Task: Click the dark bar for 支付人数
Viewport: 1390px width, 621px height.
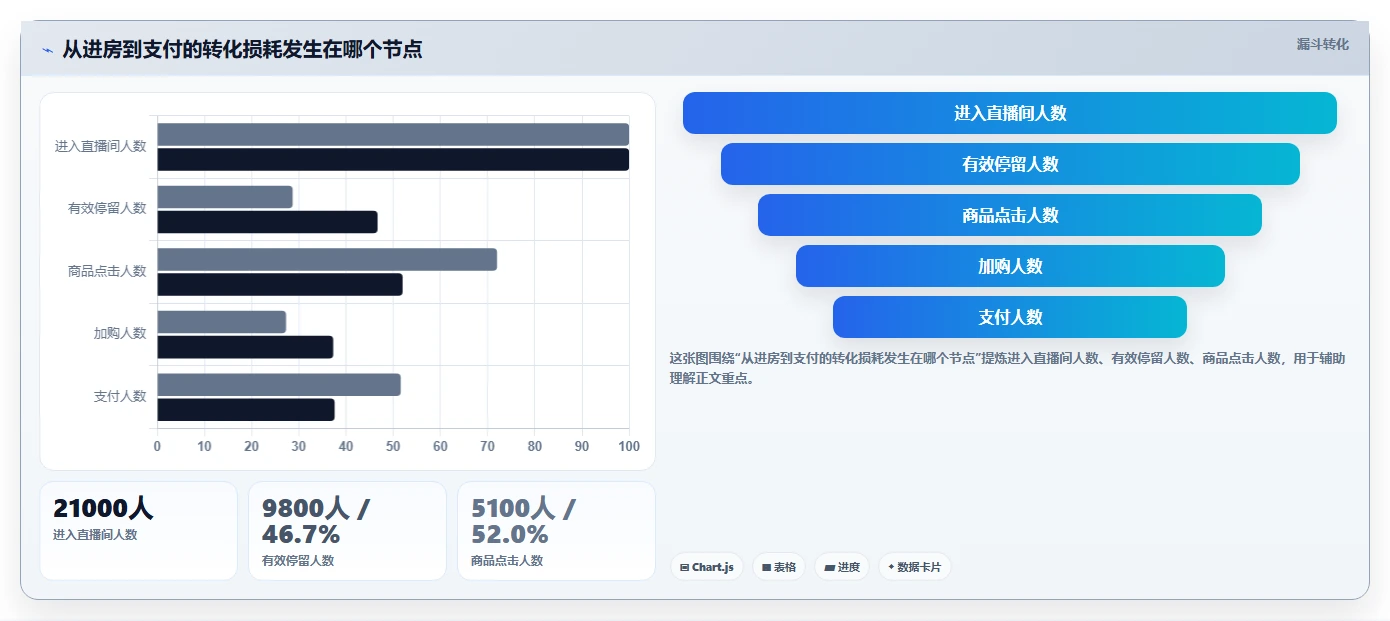Action: click(246, 410)
